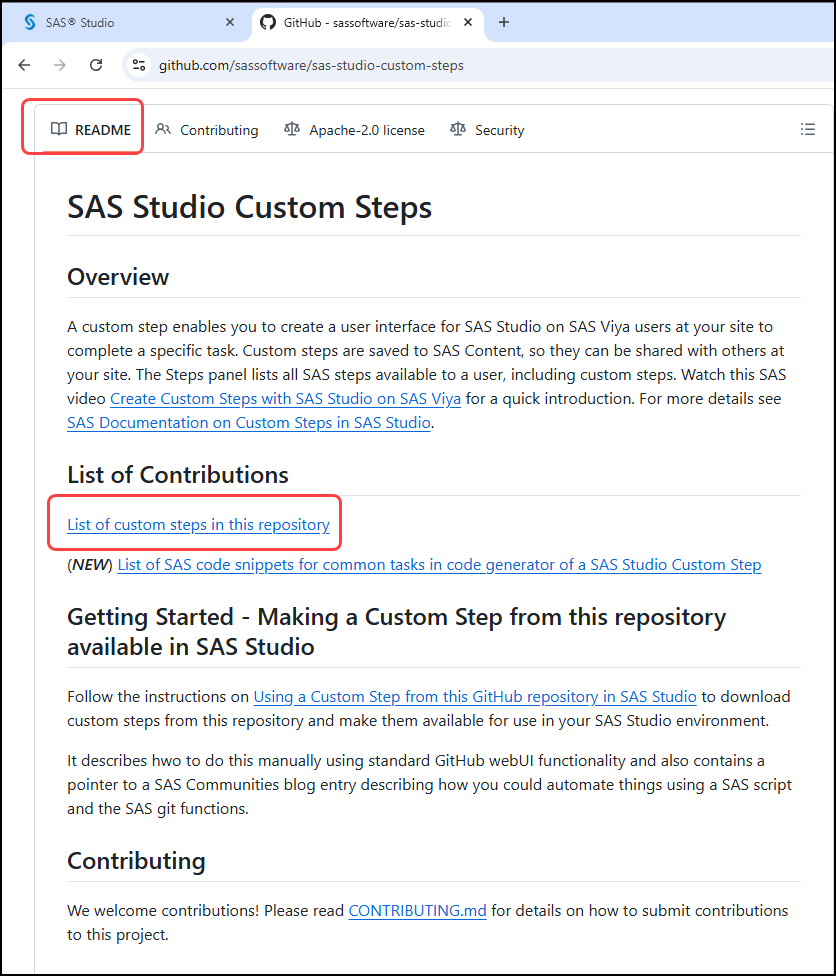Click the Overview heading

[x=118, y=277]
